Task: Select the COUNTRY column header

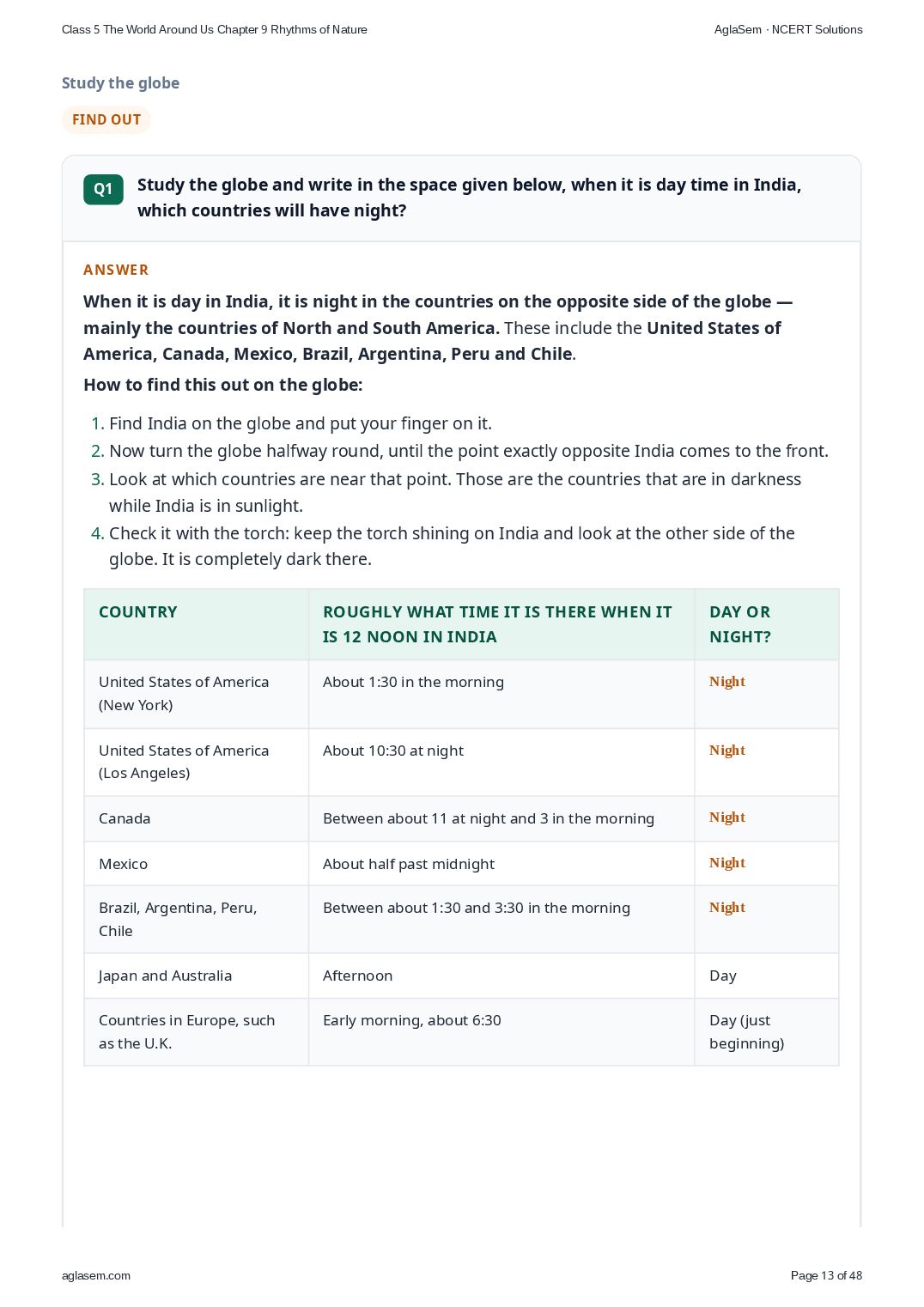Action: (x=197, y=624)
